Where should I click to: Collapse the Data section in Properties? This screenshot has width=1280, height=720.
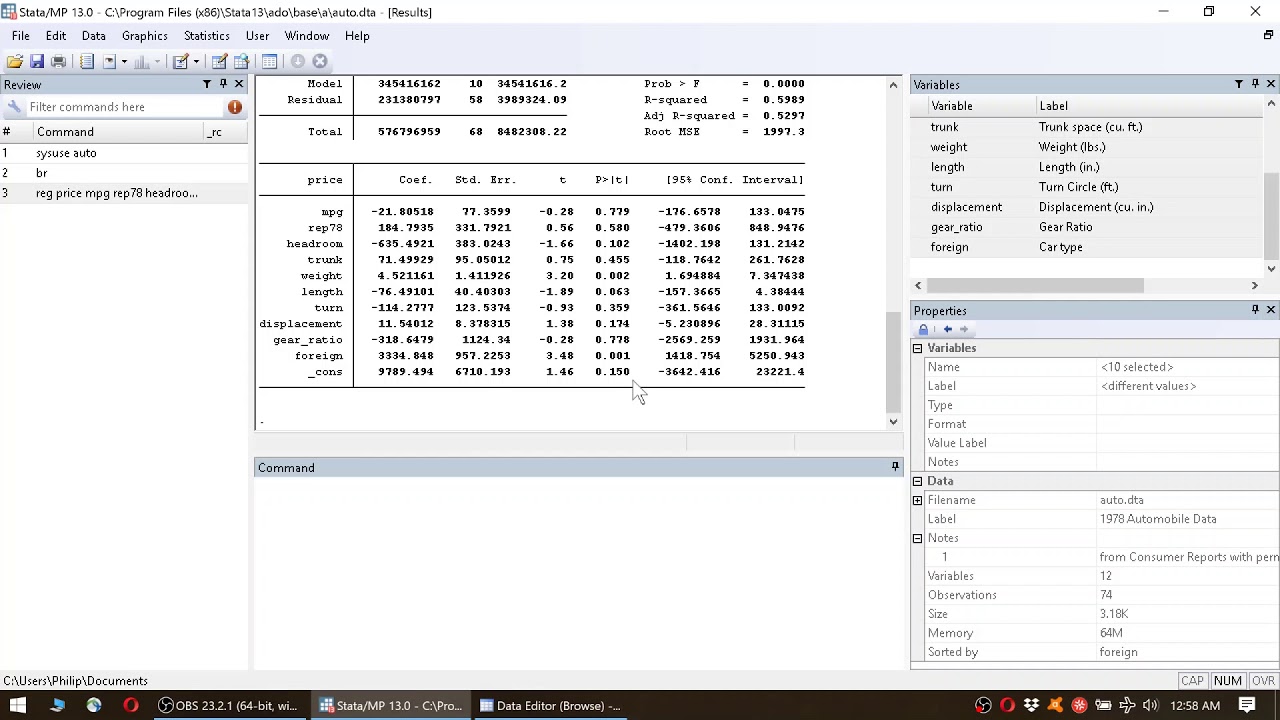click(x=917, y=481)
